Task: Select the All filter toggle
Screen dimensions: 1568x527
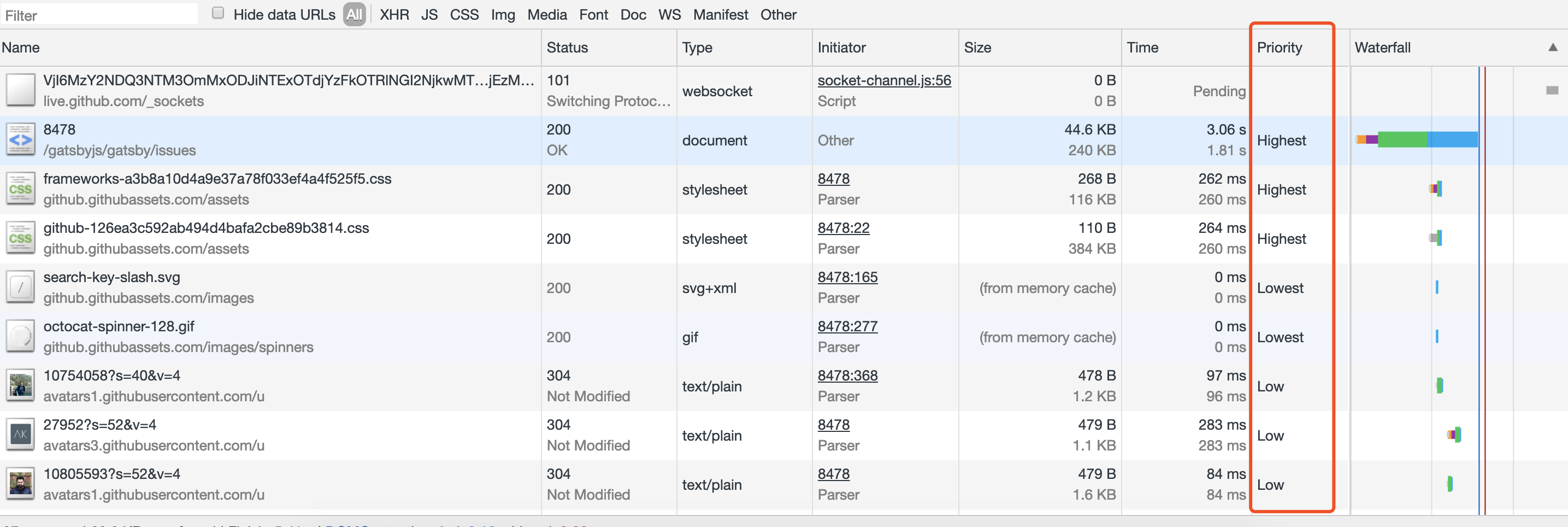Action: (353, 15)
